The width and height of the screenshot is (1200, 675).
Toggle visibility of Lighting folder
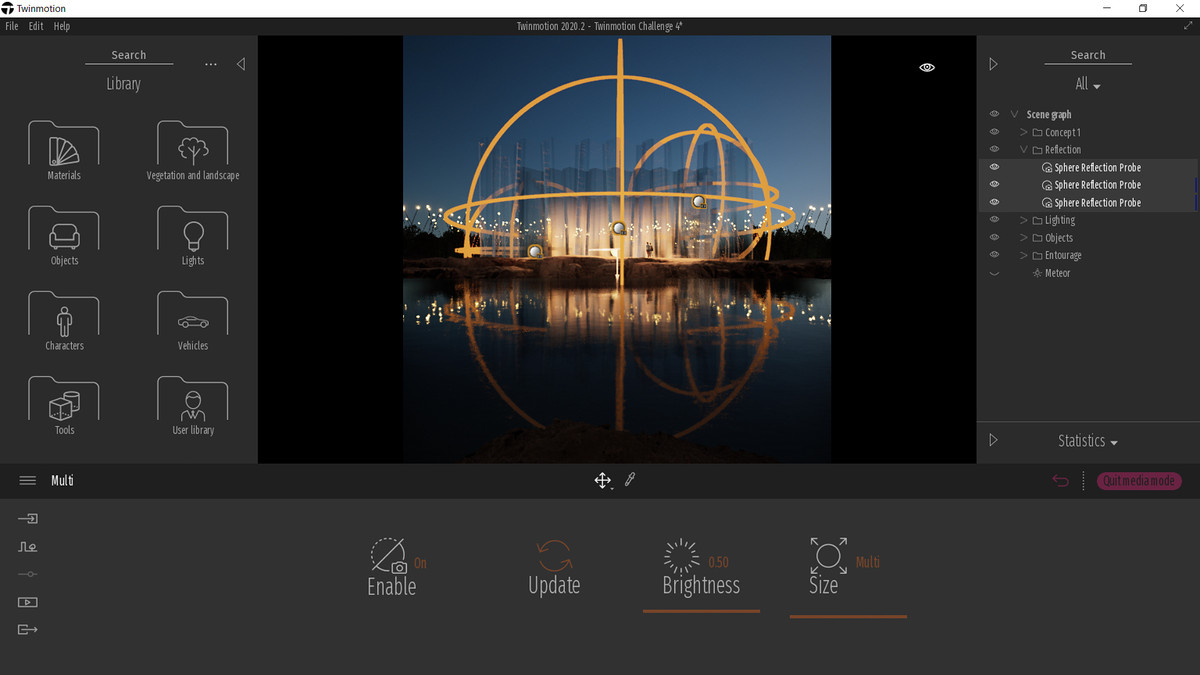994,220
